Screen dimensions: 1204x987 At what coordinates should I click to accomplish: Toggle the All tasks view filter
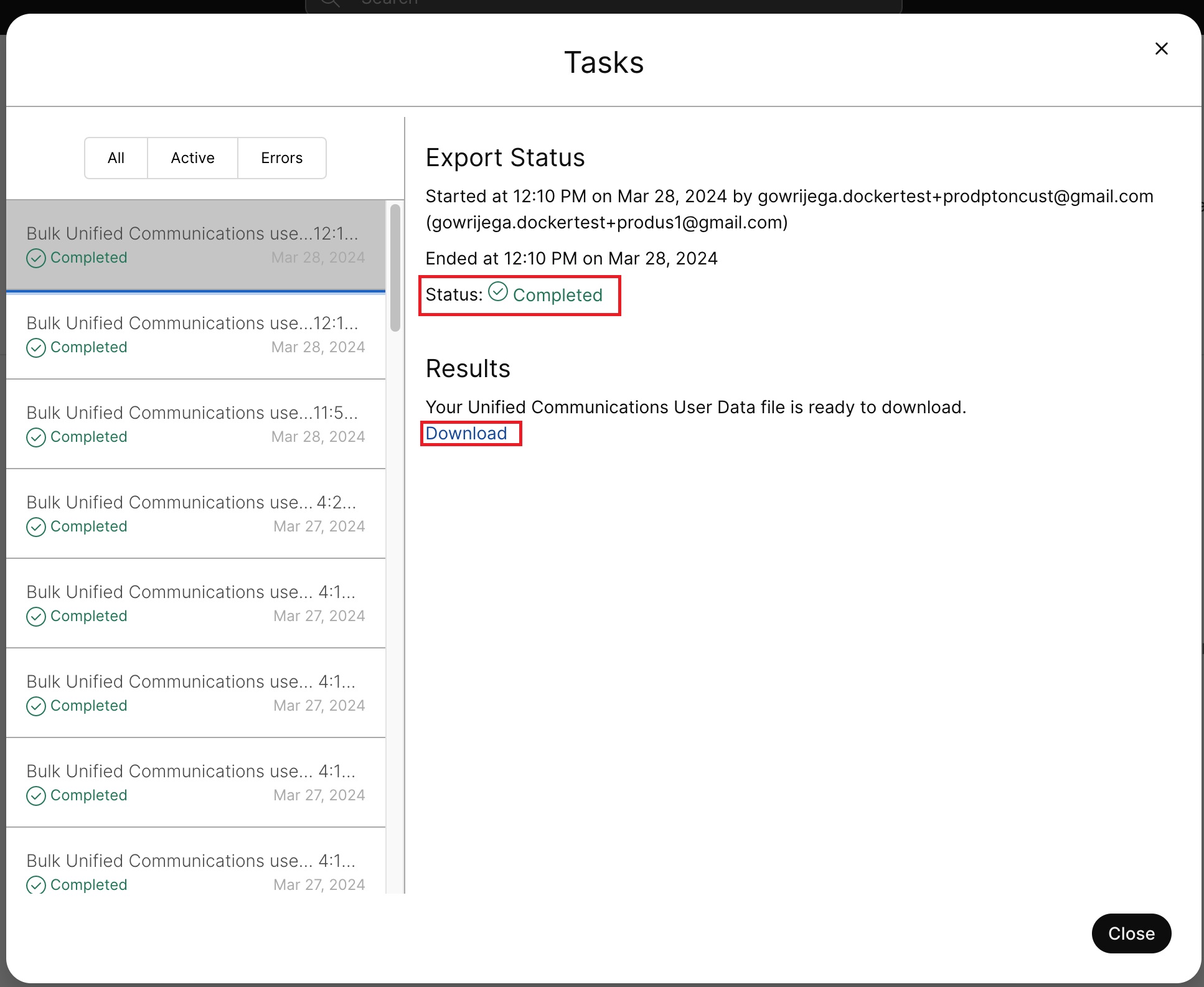point(115,157)
